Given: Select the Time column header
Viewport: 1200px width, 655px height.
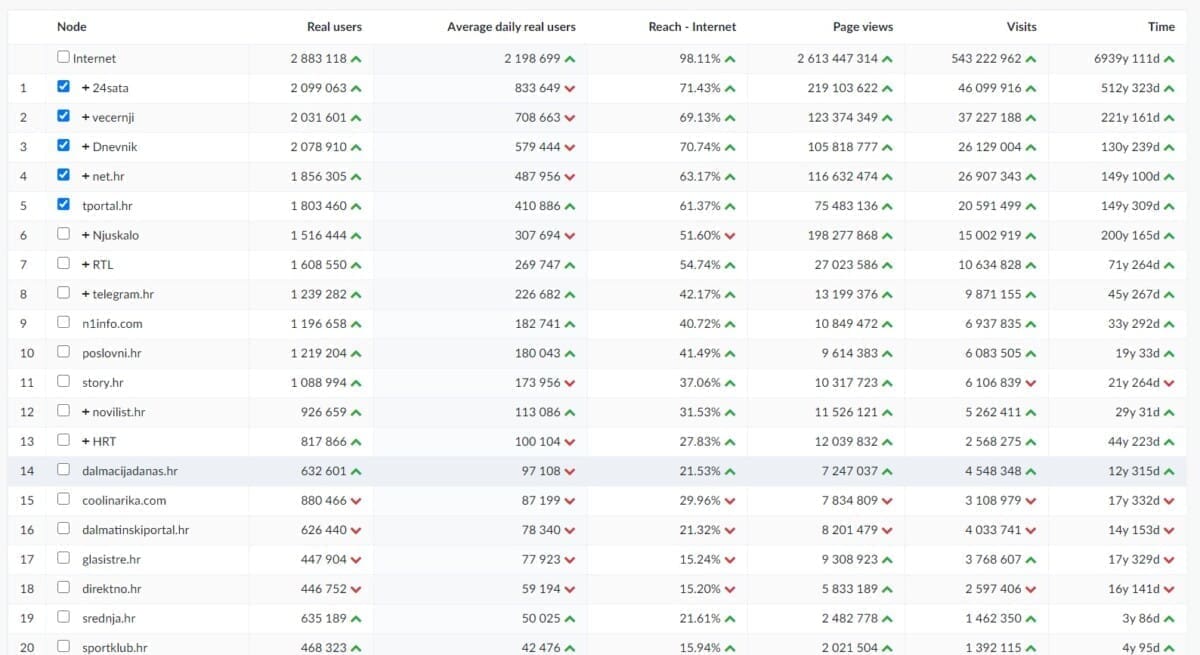Looking at the screenshot, I should coord(1160,27).
